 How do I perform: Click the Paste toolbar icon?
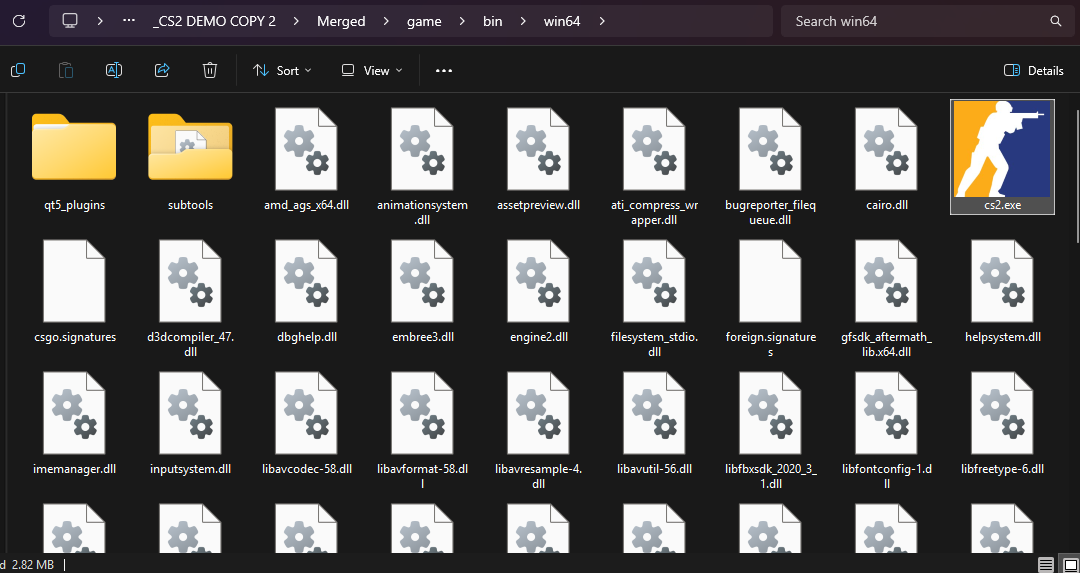tap(66, 70)
